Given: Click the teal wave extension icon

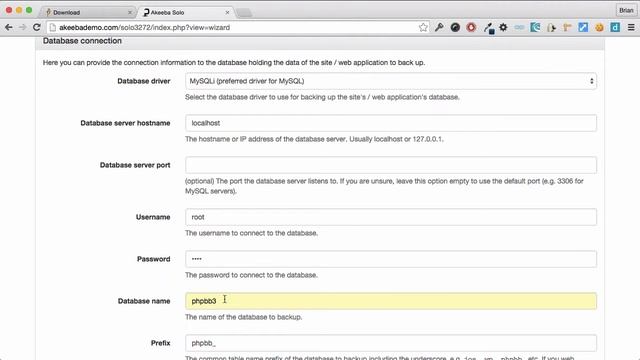Looking at the screenshot, I should pyautogui.click(x=535, y=27).
